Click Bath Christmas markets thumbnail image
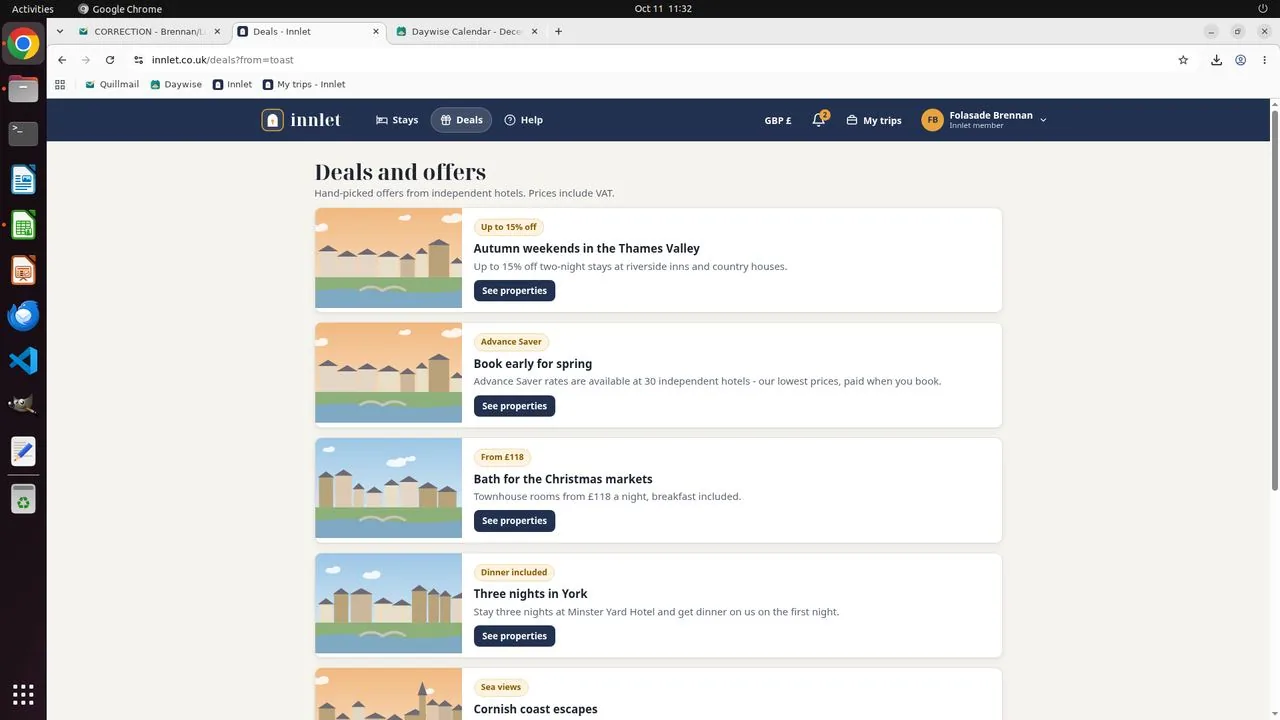Viewport: 1280px width, 720px height. [x=388, y=488]
